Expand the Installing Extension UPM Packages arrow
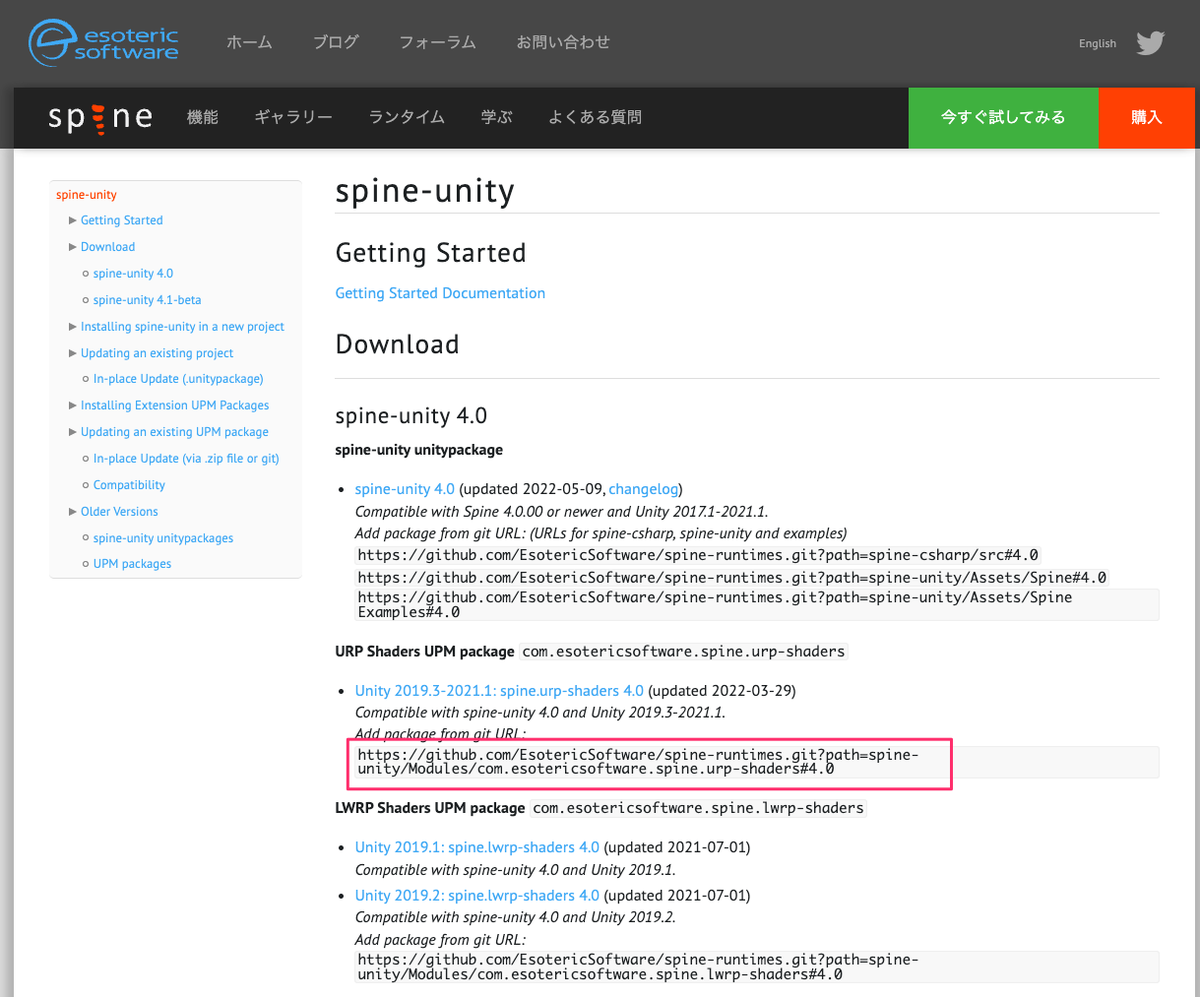 73,406
